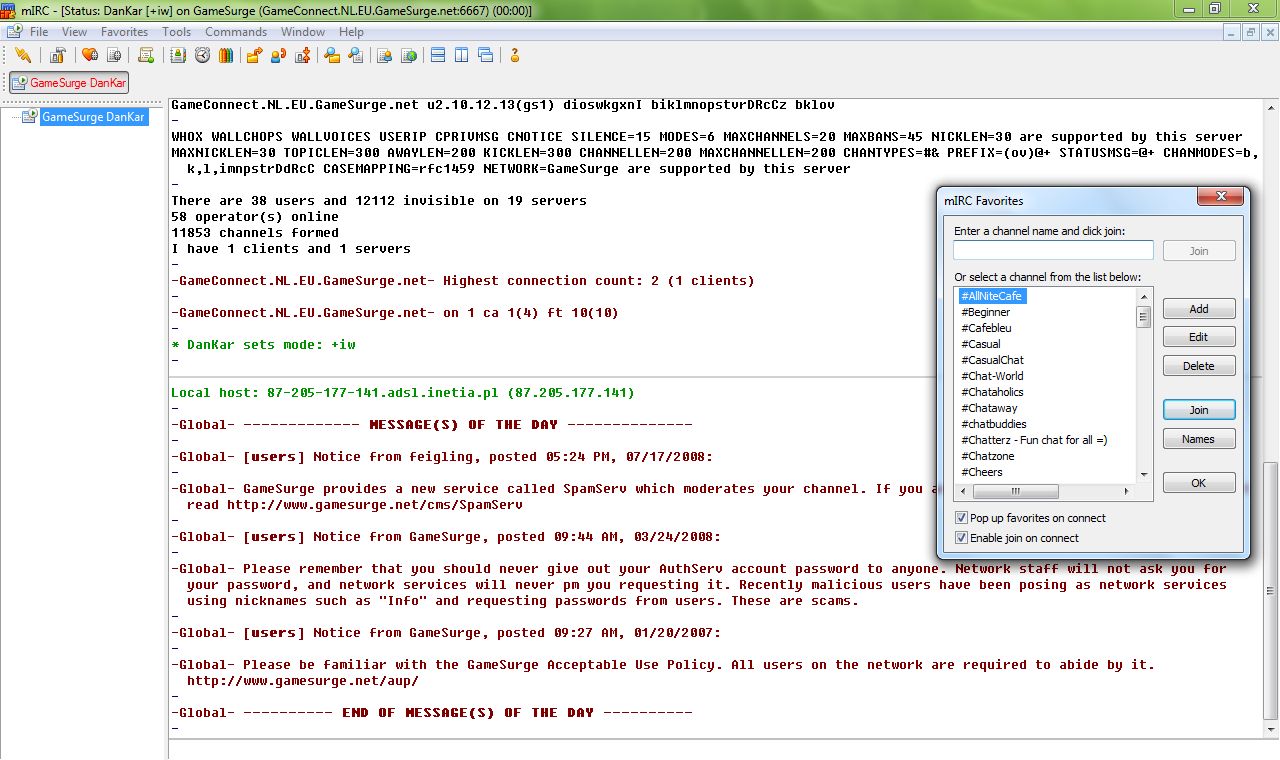Click the Connect lightning bolt toolbar icon
Viewport: 1280px width, 760px height.
(x=22, y=55)
